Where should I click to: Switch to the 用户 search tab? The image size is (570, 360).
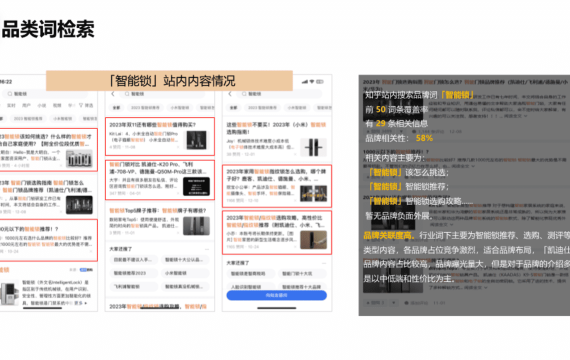pos(26,105)
